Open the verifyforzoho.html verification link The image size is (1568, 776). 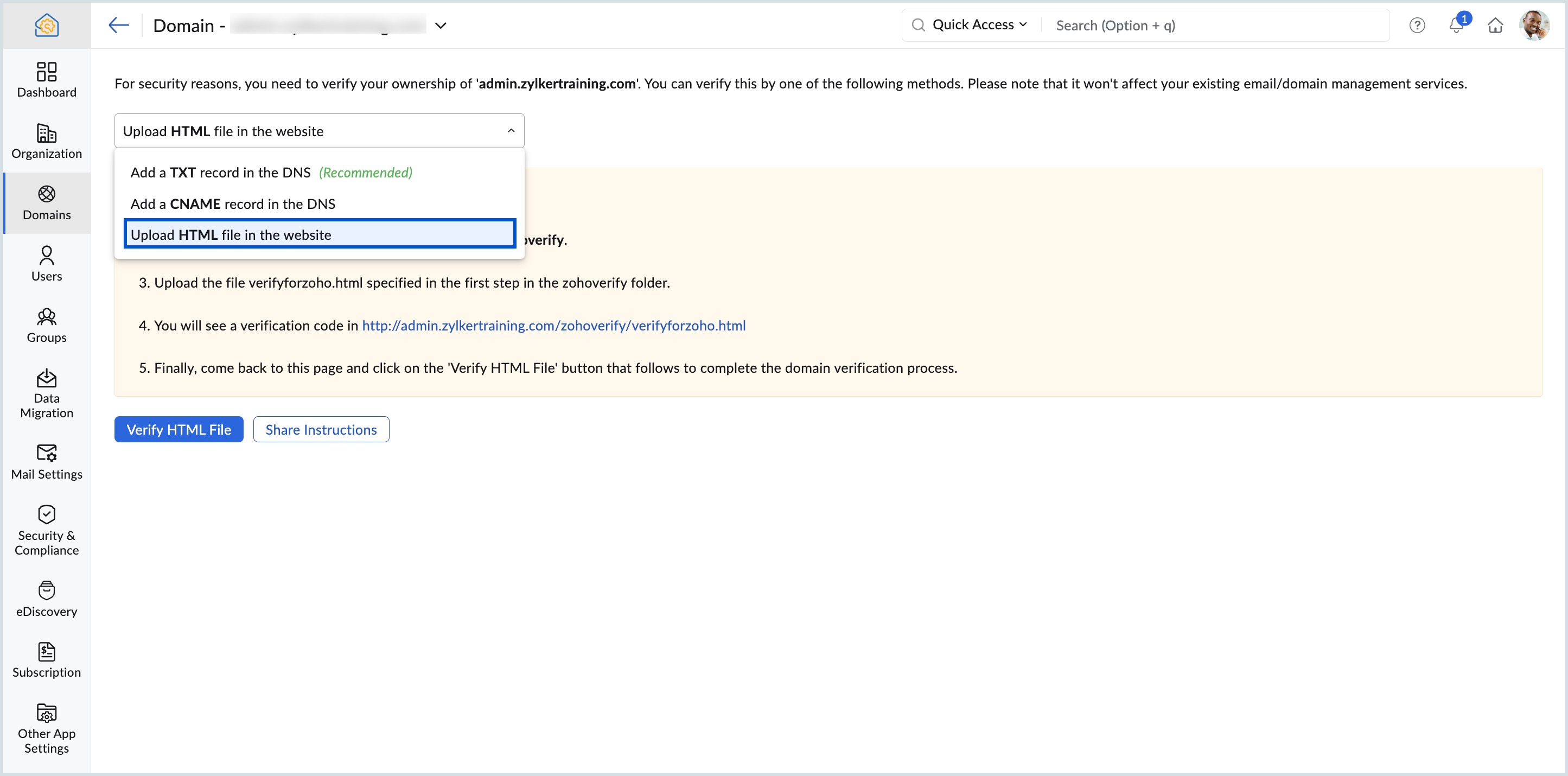(x=553, y=325)
